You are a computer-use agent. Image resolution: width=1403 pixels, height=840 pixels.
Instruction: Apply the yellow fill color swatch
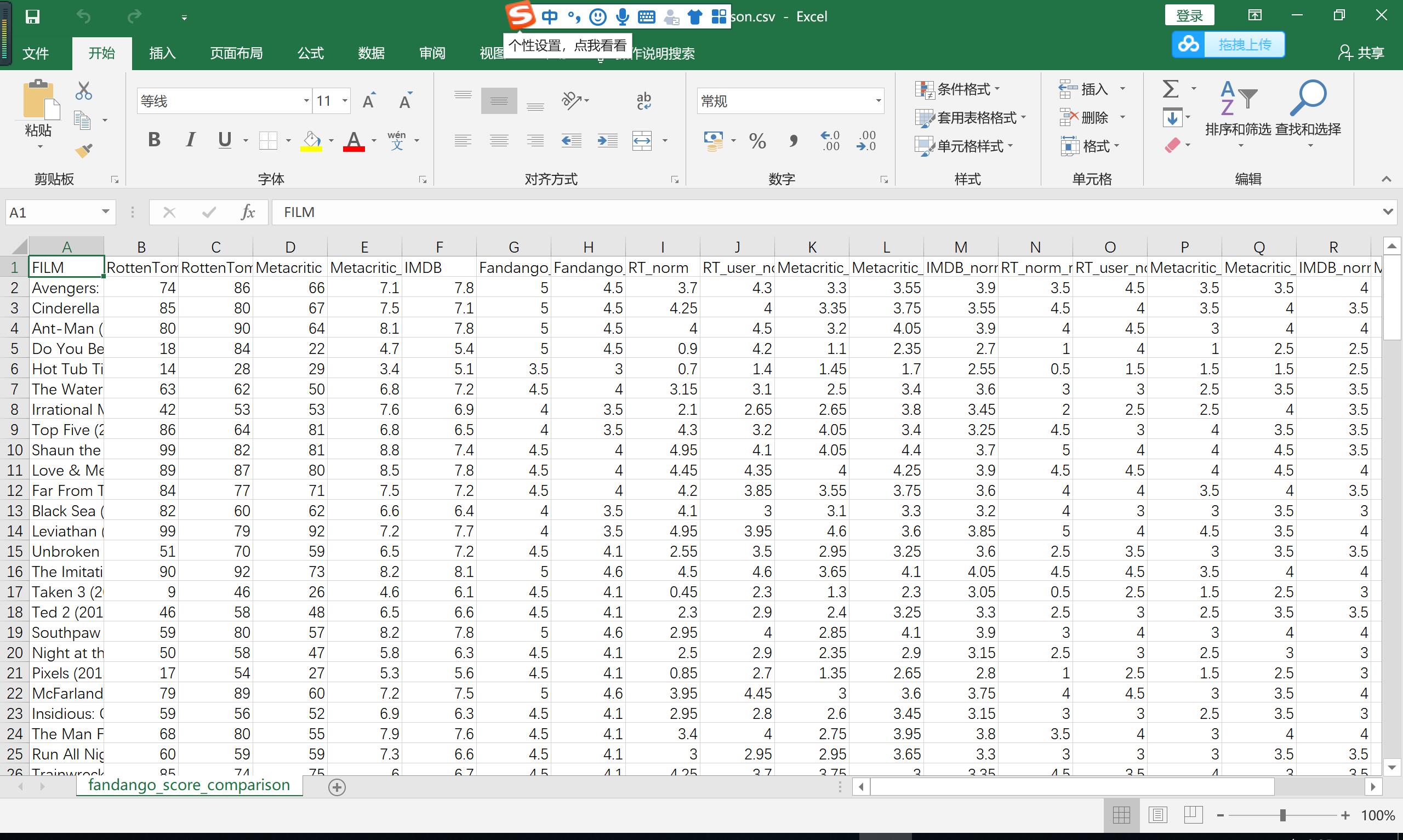311,141
